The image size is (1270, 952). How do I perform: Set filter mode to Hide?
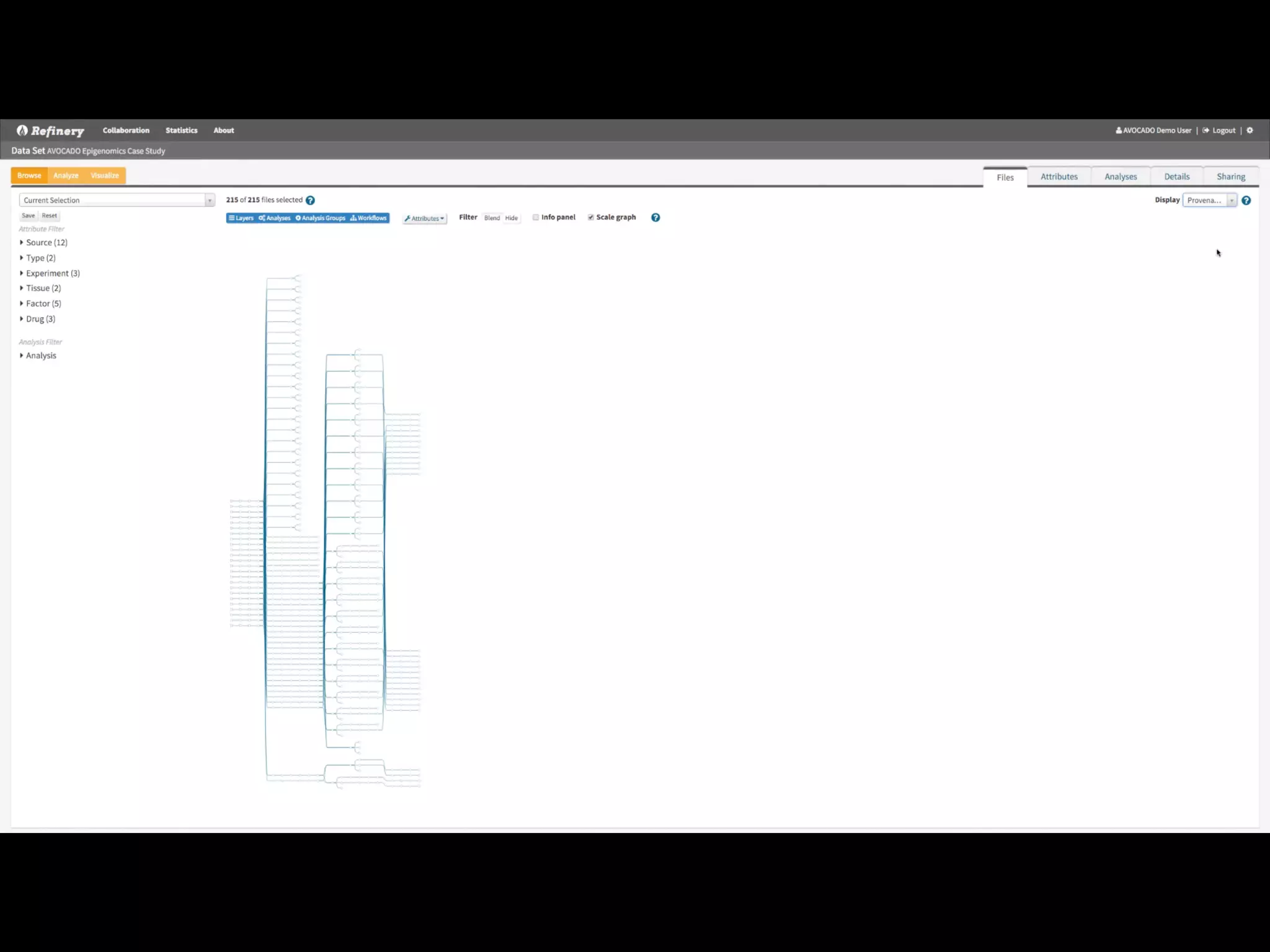(511, 218)
